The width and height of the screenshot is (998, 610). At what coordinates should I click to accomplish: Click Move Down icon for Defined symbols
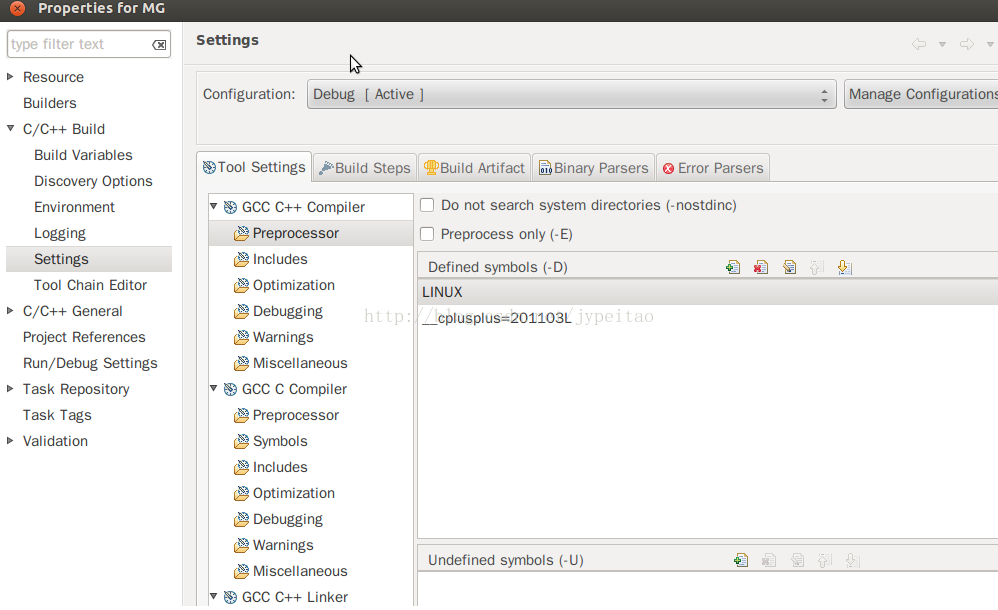(844, 267)
